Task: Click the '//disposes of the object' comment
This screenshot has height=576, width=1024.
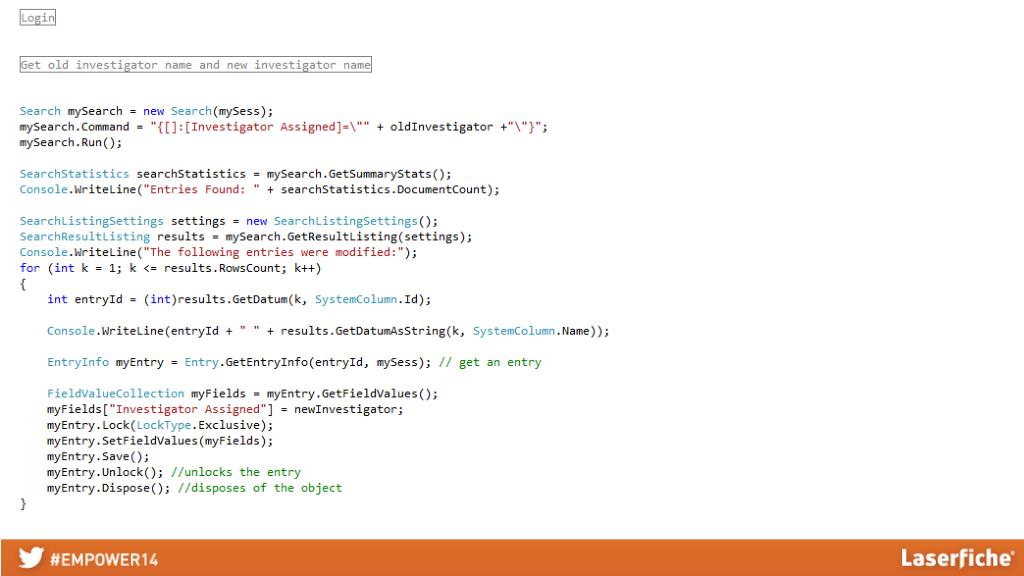Action: [x=260, y=488]
